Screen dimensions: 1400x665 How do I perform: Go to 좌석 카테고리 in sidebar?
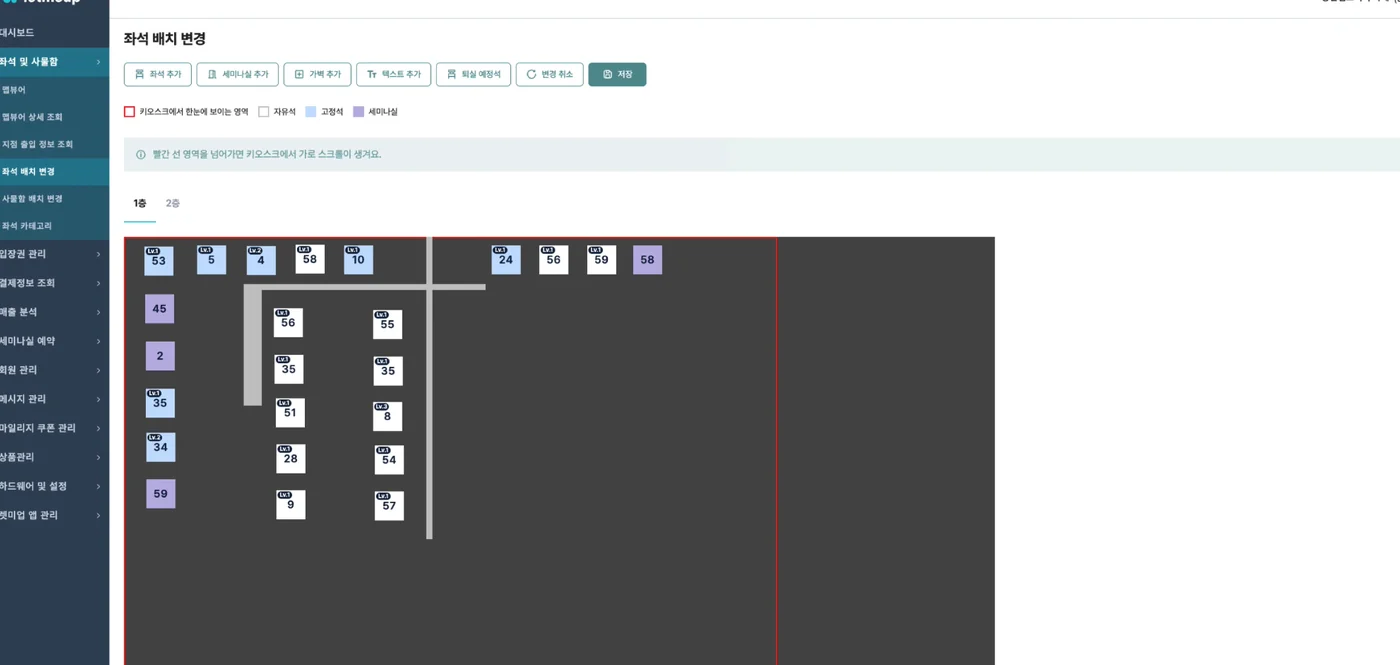tap(54, 226)
